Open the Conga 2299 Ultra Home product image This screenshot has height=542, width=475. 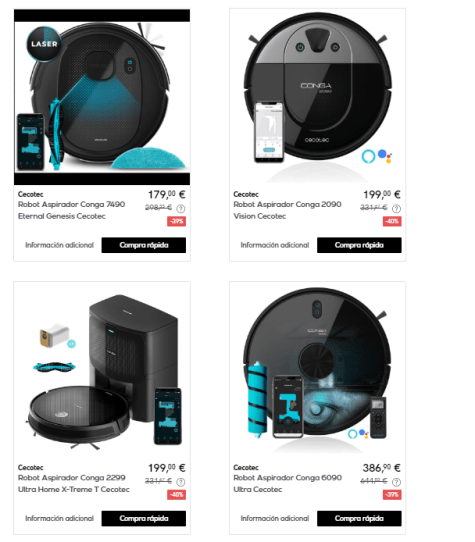point(102,372)
